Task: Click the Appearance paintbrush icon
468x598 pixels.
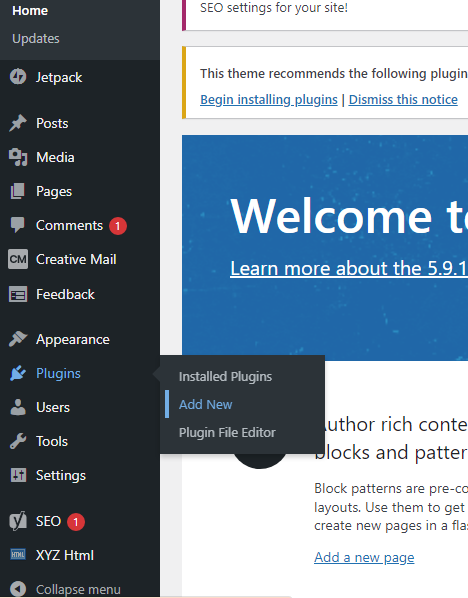Action: [18, 339]
